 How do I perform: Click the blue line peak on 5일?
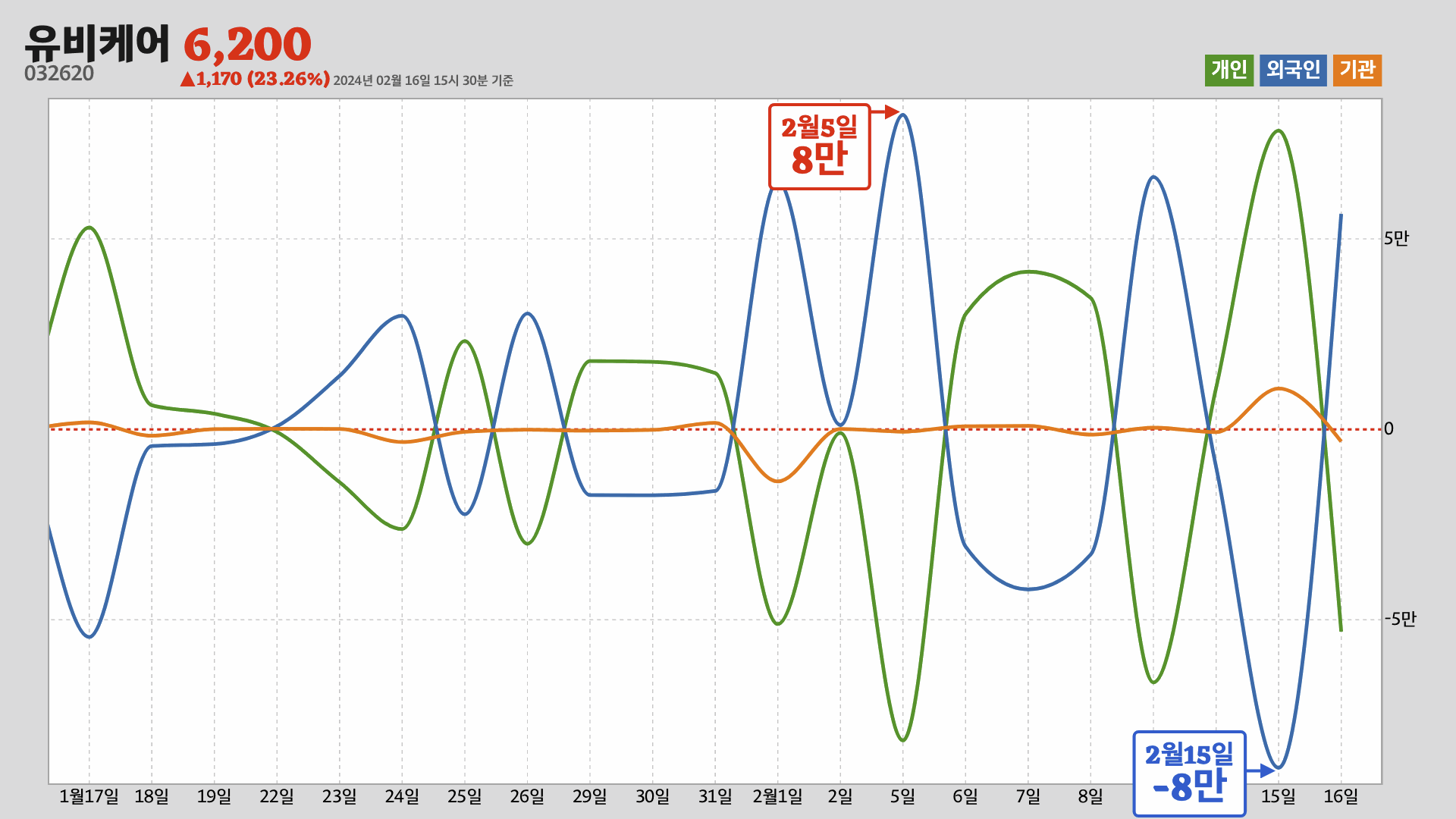pos(902,115)
